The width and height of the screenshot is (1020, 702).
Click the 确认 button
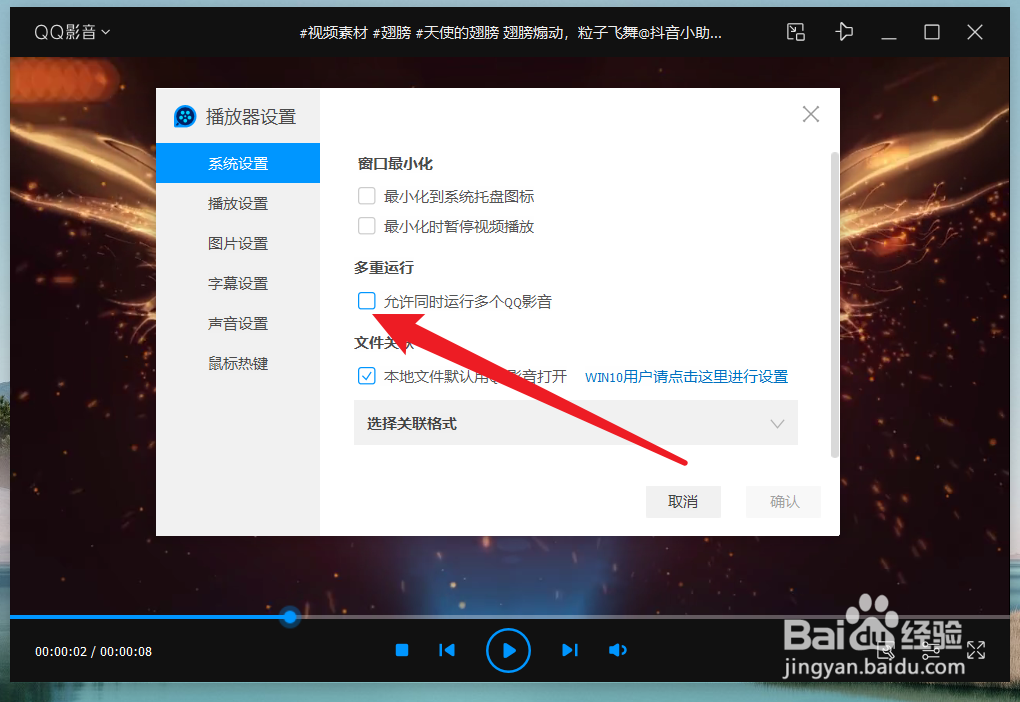pos(784,502)
